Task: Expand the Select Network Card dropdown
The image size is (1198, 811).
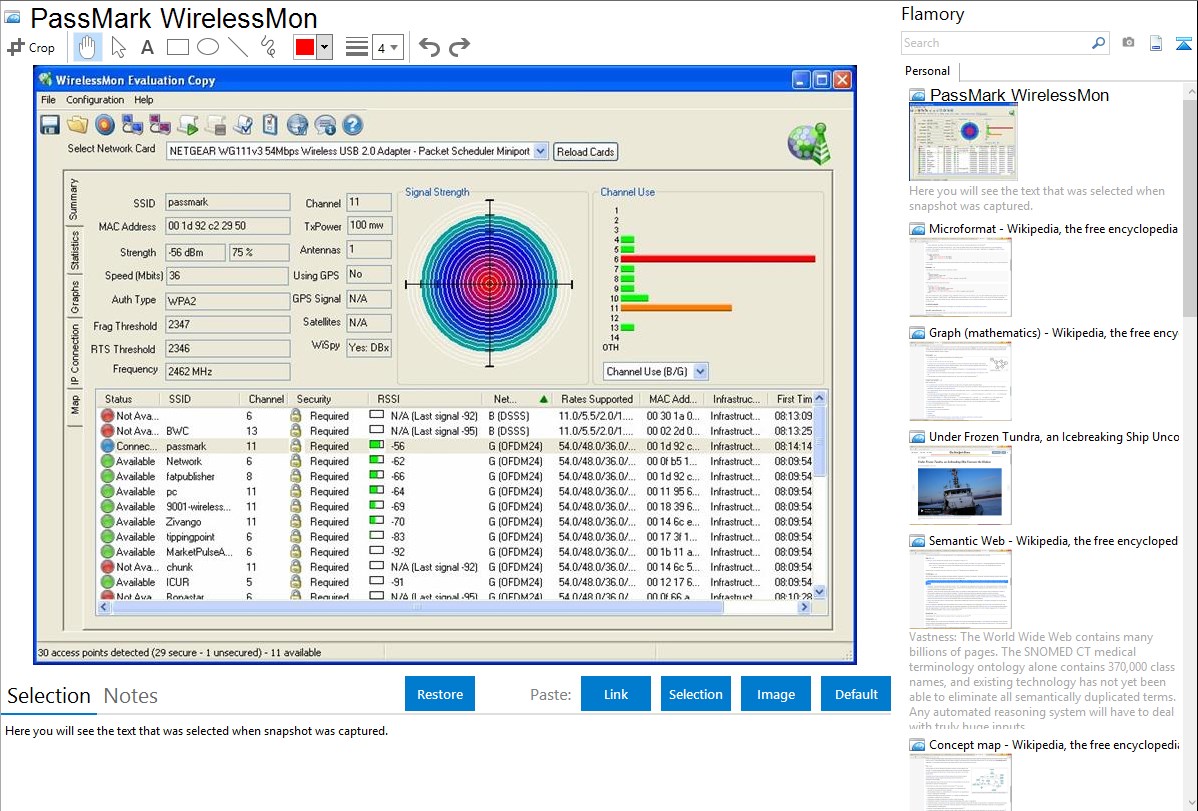Action: (x=541, y=151)
